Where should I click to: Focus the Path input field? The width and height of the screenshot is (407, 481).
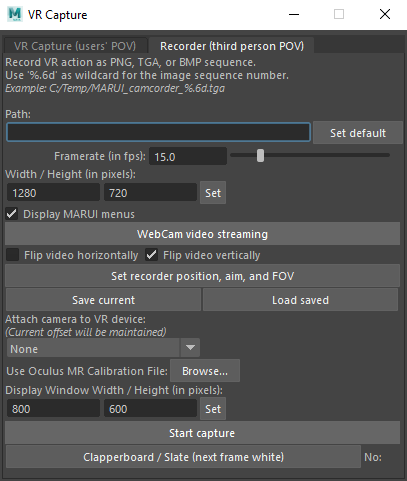(x=158, y=132)
